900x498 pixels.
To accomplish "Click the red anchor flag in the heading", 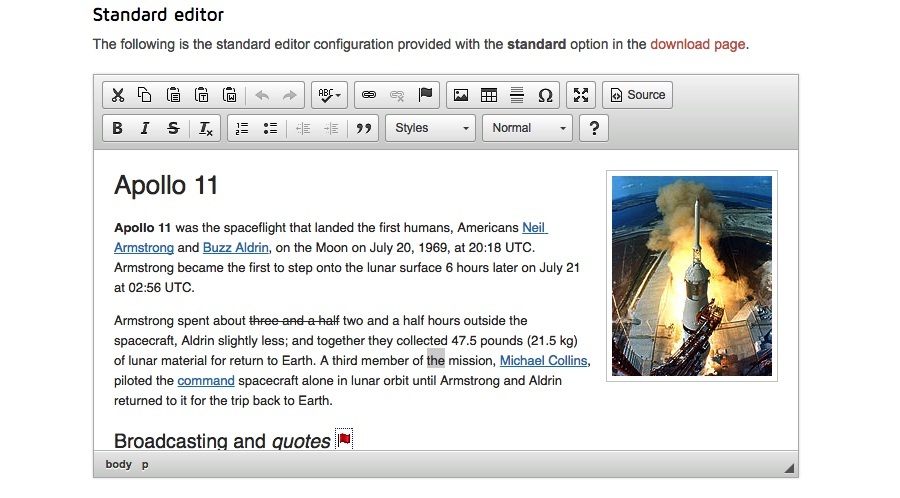I will tap(344, 439).
